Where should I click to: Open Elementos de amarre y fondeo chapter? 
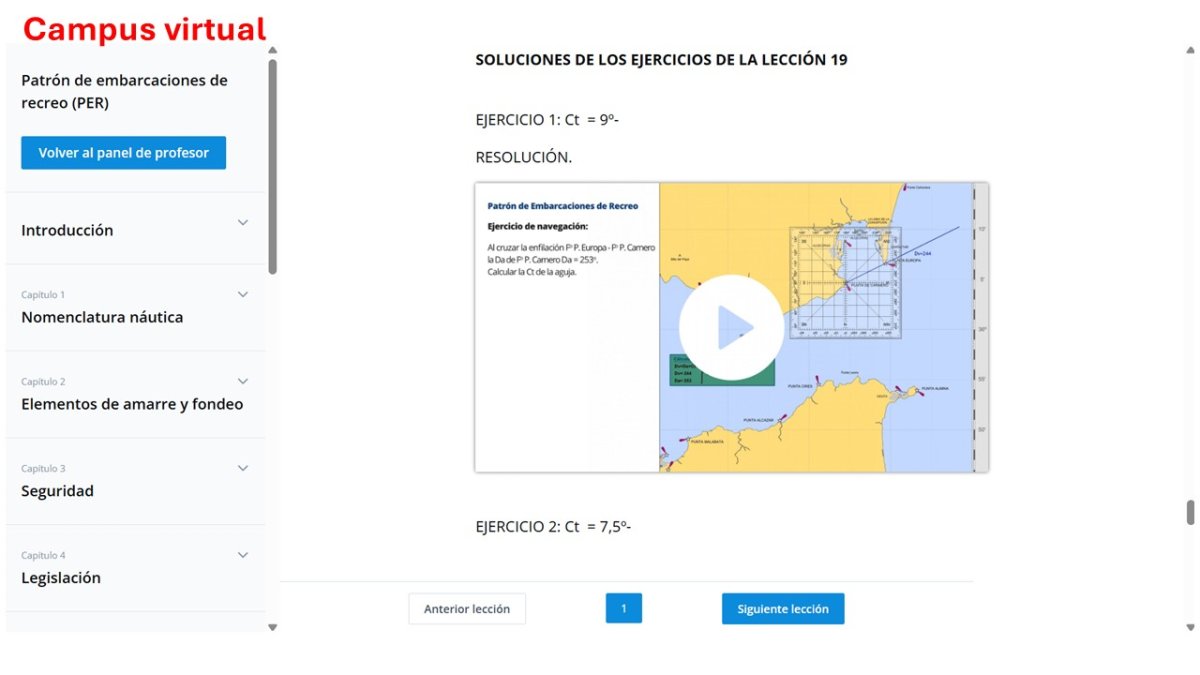132,404
